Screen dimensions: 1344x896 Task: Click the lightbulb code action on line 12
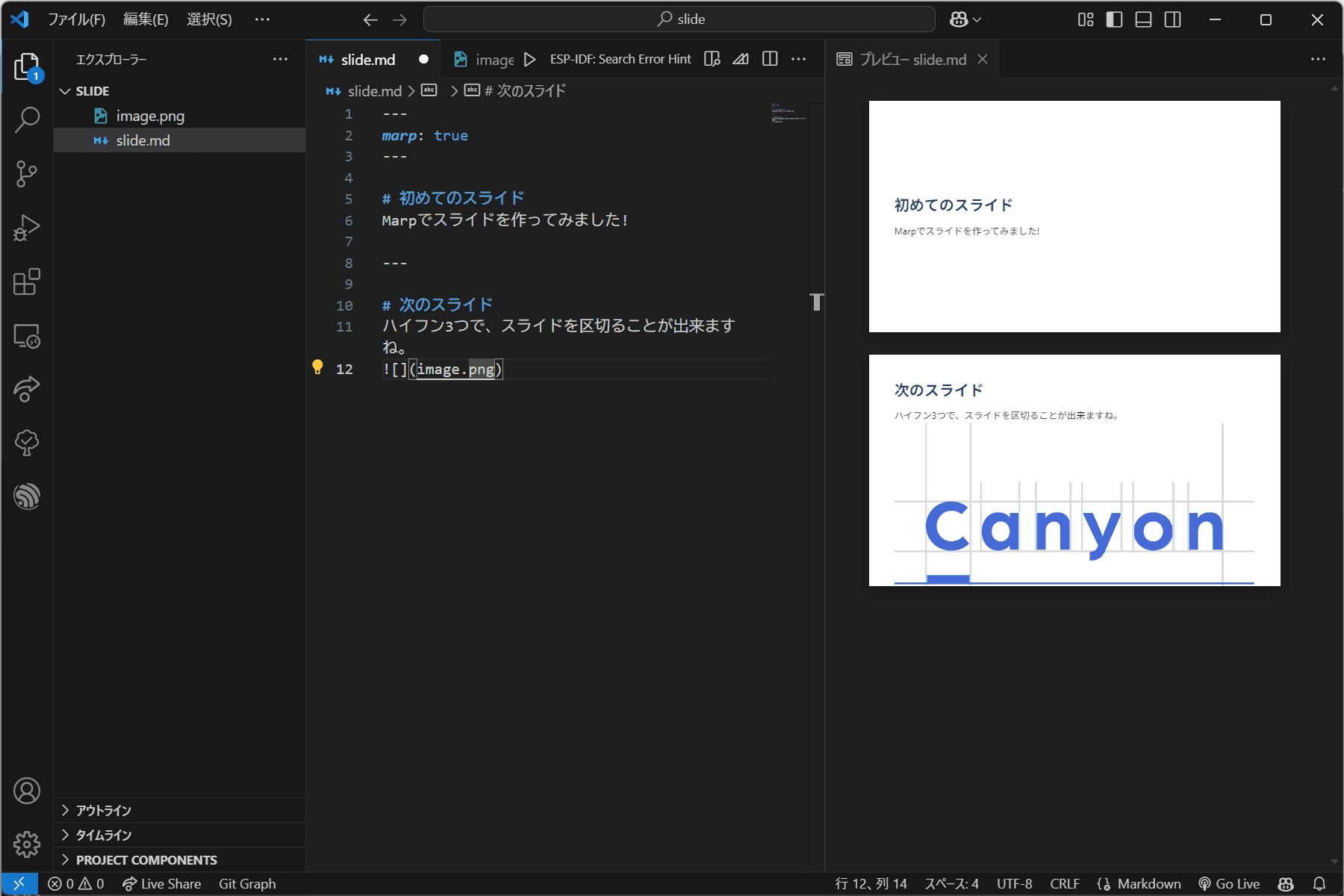(x=317, y=367)
